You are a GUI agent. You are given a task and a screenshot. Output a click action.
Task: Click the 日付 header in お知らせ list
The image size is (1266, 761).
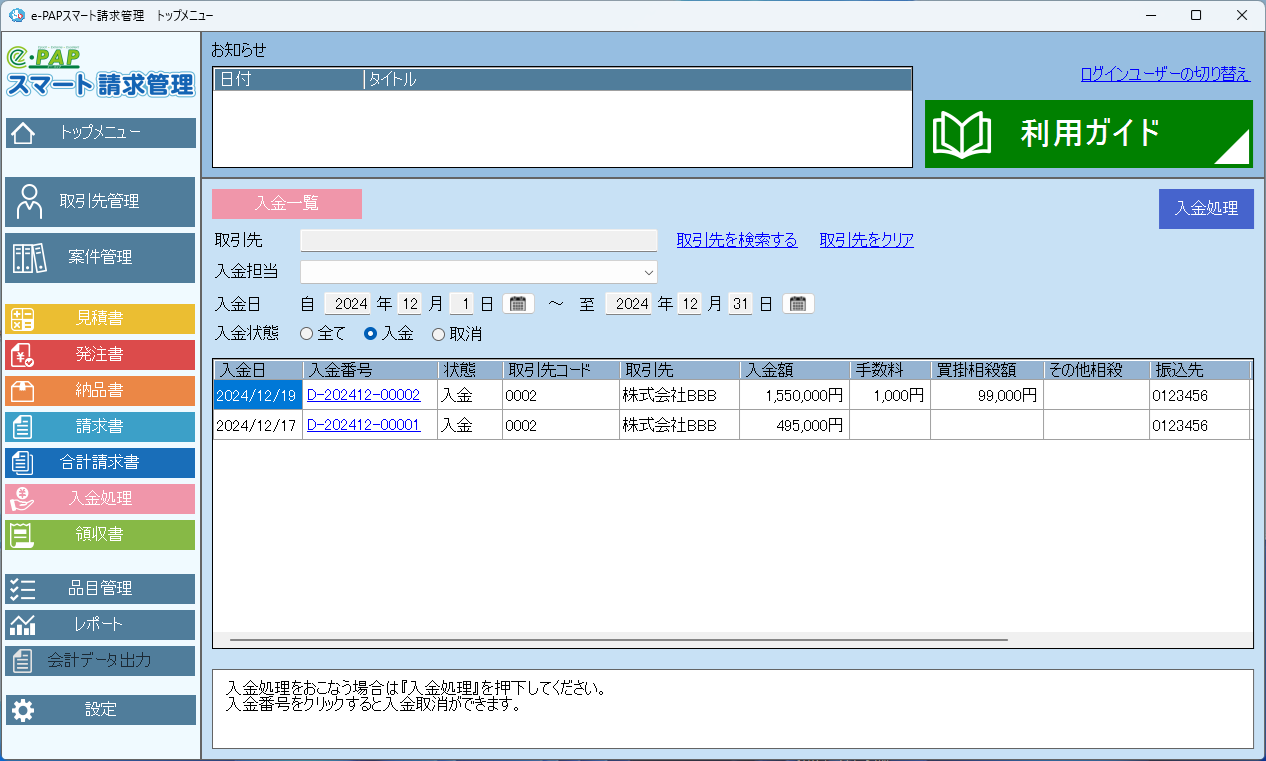pos(289,80)
